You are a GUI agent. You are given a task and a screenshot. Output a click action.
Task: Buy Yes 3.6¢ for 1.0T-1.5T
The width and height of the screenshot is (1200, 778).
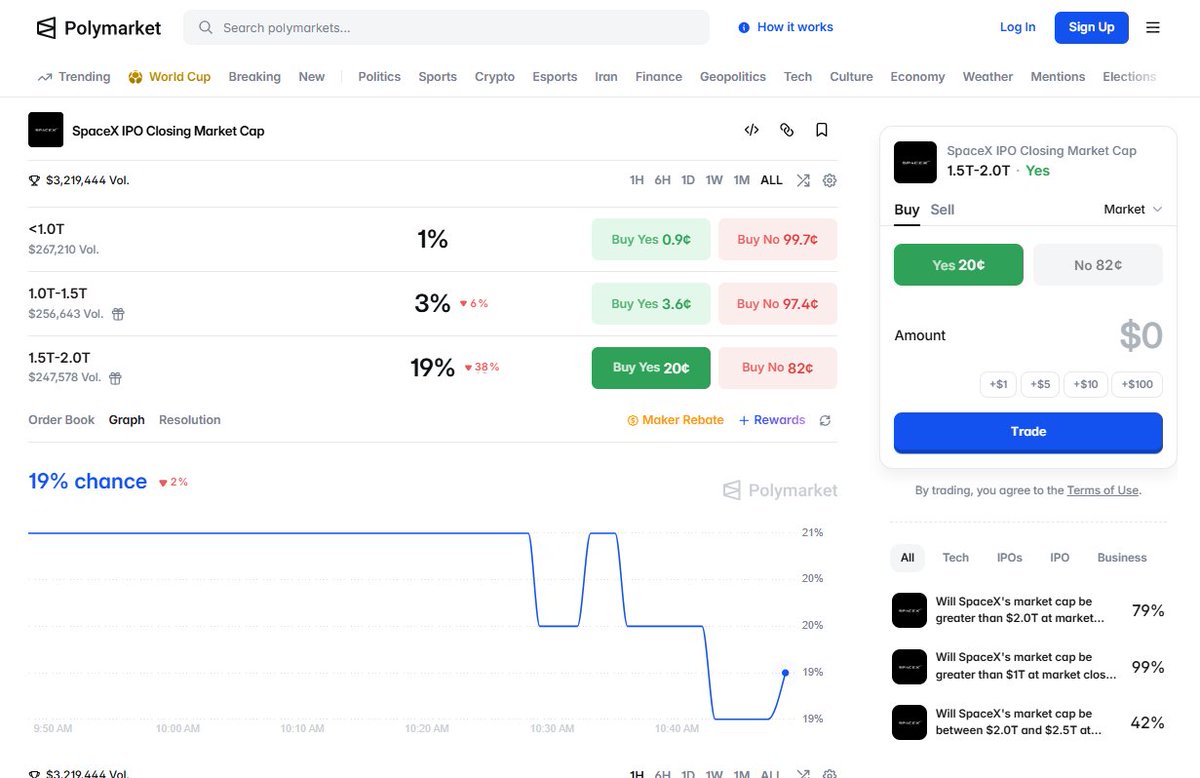pos(651,304)
